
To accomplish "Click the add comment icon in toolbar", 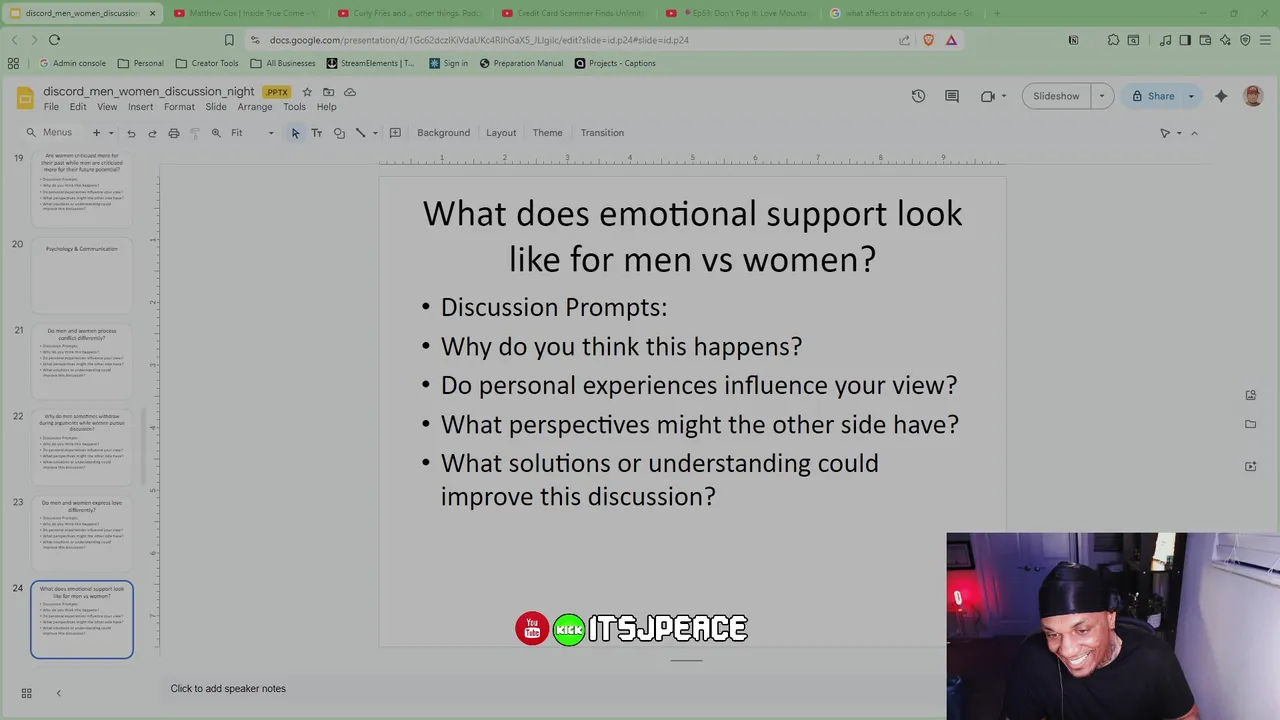I will coord(395,133).
